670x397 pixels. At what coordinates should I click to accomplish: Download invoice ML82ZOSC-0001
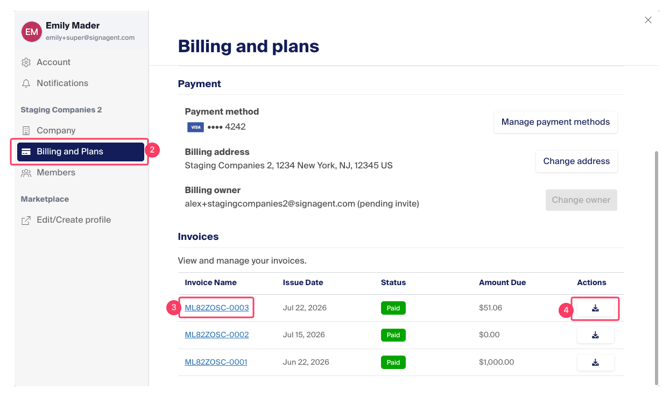(595, 362)
